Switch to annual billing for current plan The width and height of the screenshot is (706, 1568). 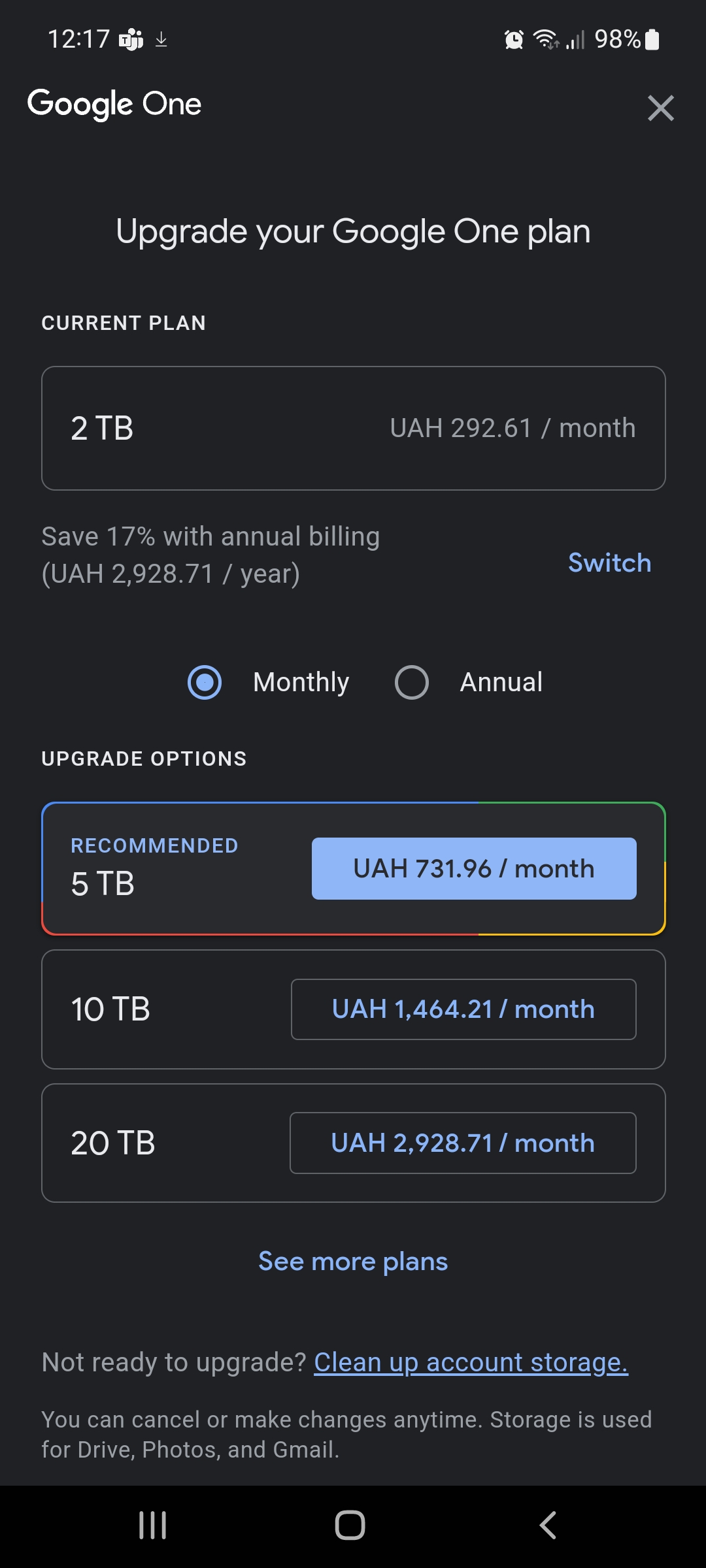(609, 563)
